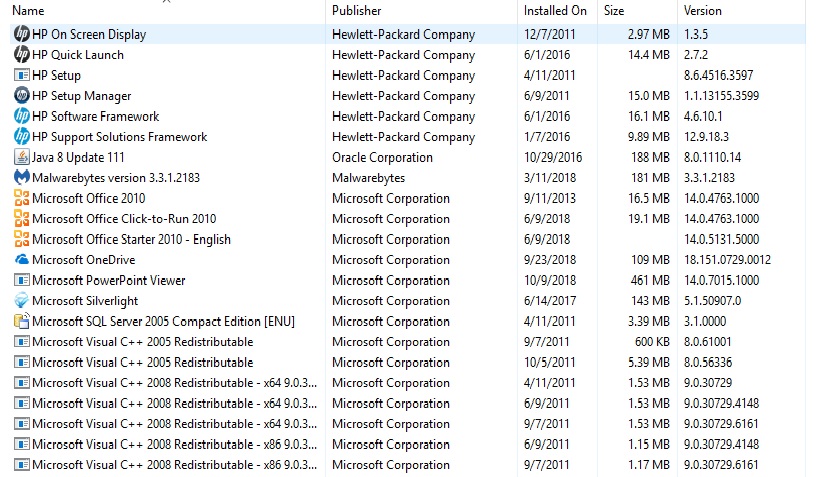Image resolution: width=831 pixels, height=477 pixels.
Task: Select Visual C++ 2005 Redistributable version 8.0.61001
Action: pos(408,342)
